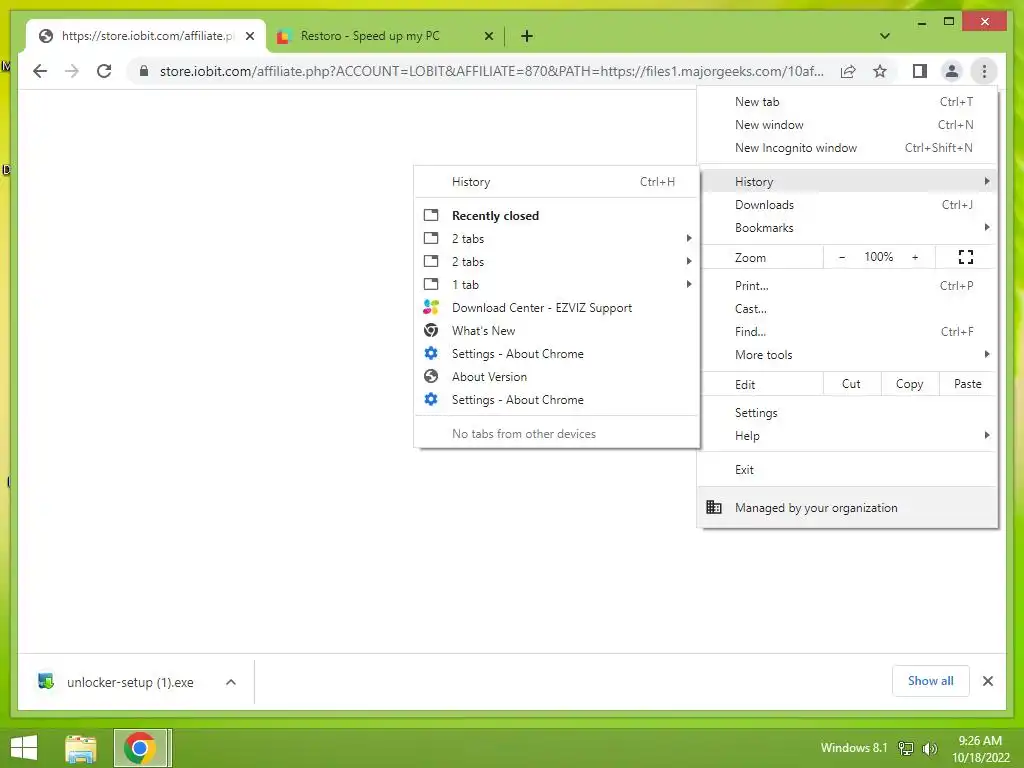Open the tab search chevron
Image resolution: width=1024 pixels, height=768 pixels.
(x=884, y=36)
